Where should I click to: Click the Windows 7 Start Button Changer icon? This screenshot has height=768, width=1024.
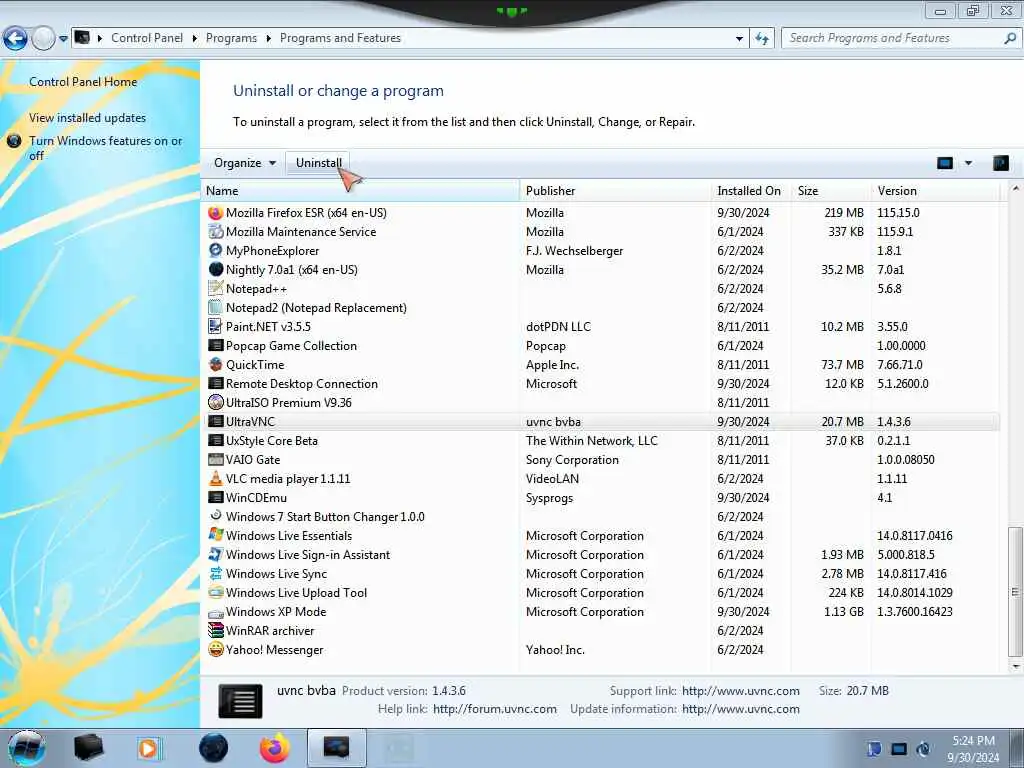(216, 515)
